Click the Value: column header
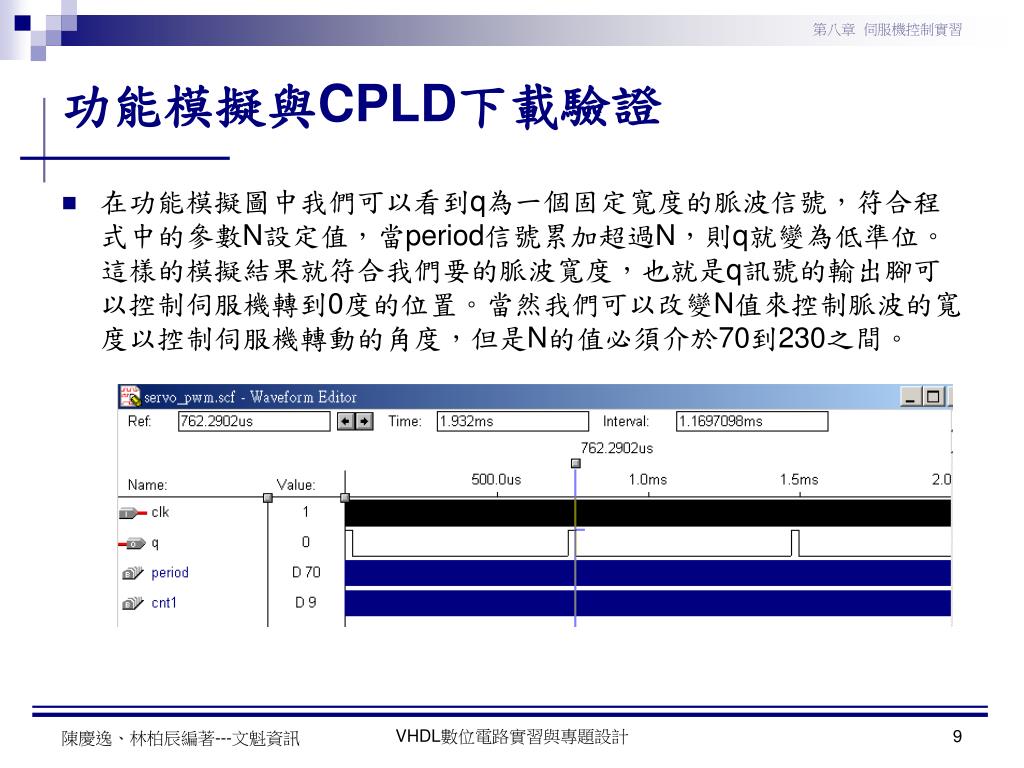Screen dimensions: 1024x768 [x=296, y=485]
